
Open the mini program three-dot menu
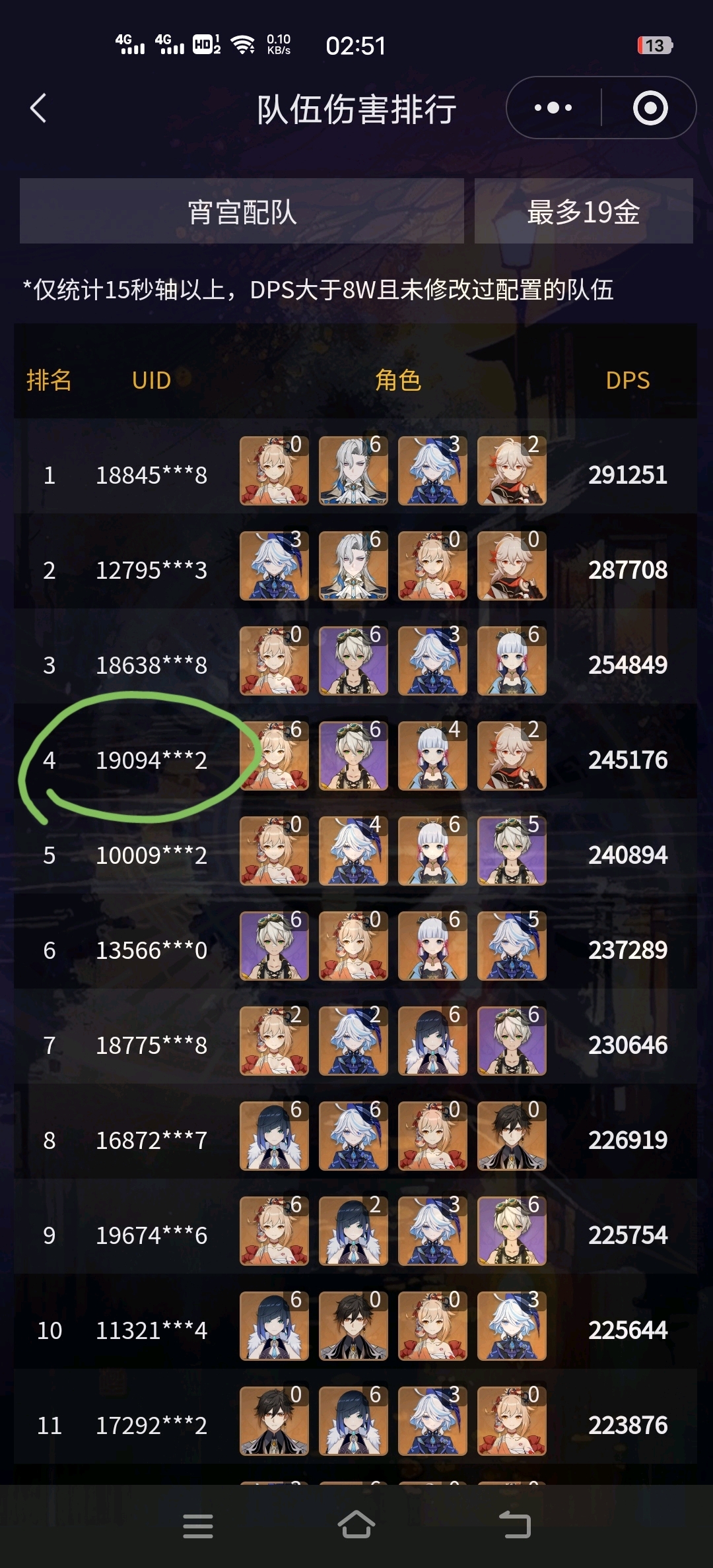coord(553,108)
